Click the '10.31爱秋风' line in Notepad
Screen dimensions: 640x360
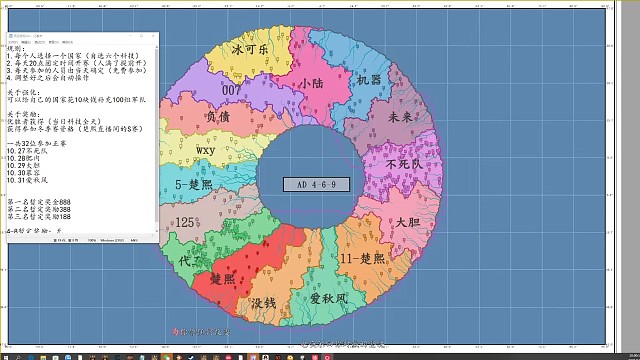[x=27, y=180]
